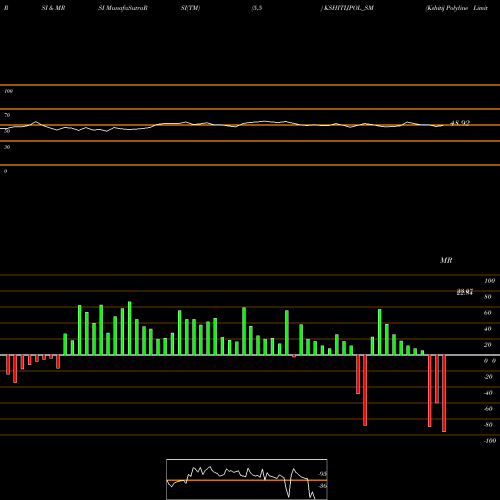Click the RSI axis label 70
This screenshot has width=500, height=500.
click(7, 115)
